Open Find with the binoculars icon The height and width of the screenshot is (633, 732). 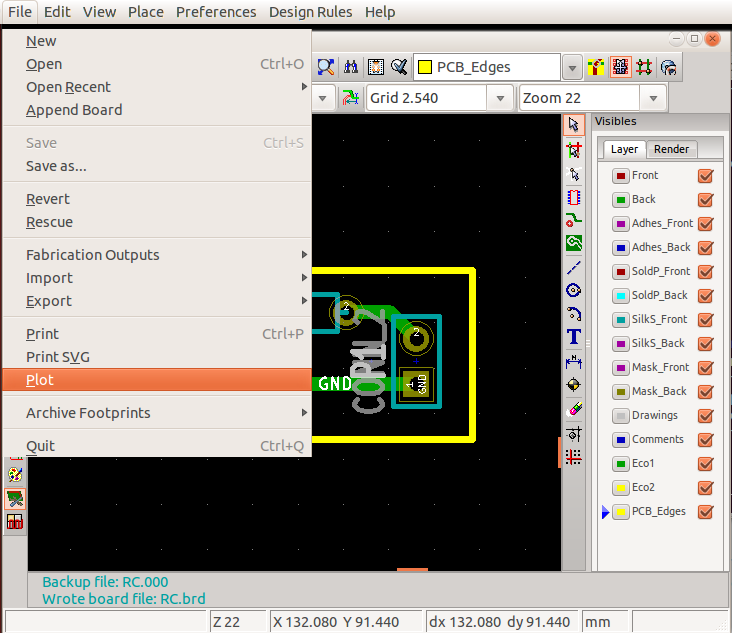click(351, 67)
